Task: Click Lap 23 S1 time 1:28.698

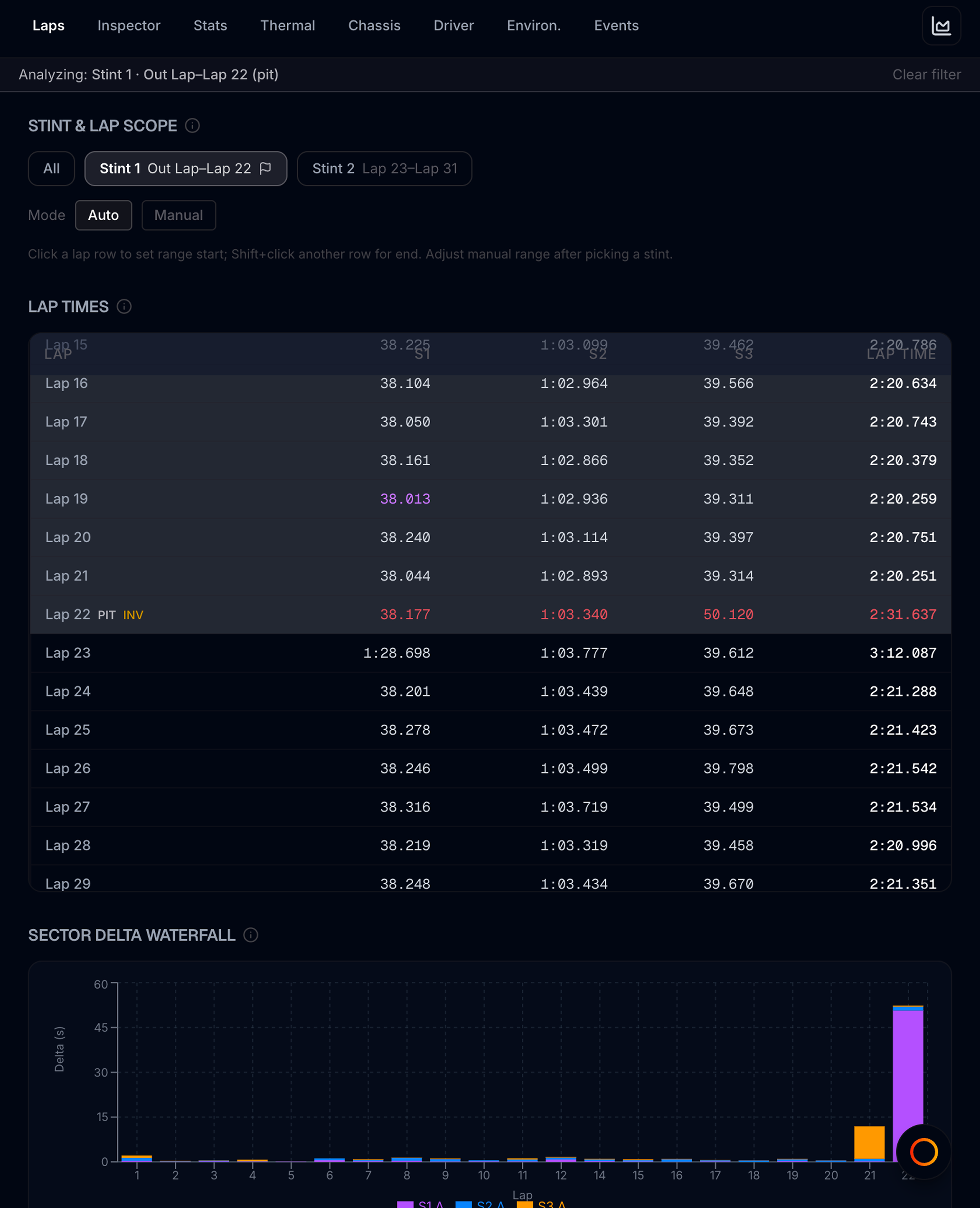Action: tap(396, 653)
